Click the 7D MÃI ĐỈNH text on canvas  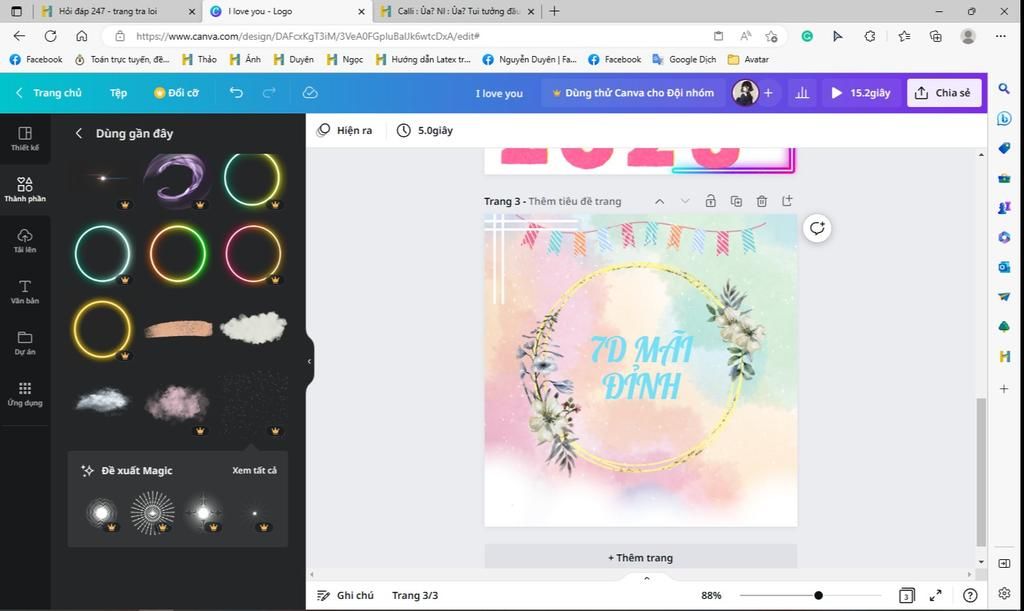pyautogui.click(x=641, y=367)
